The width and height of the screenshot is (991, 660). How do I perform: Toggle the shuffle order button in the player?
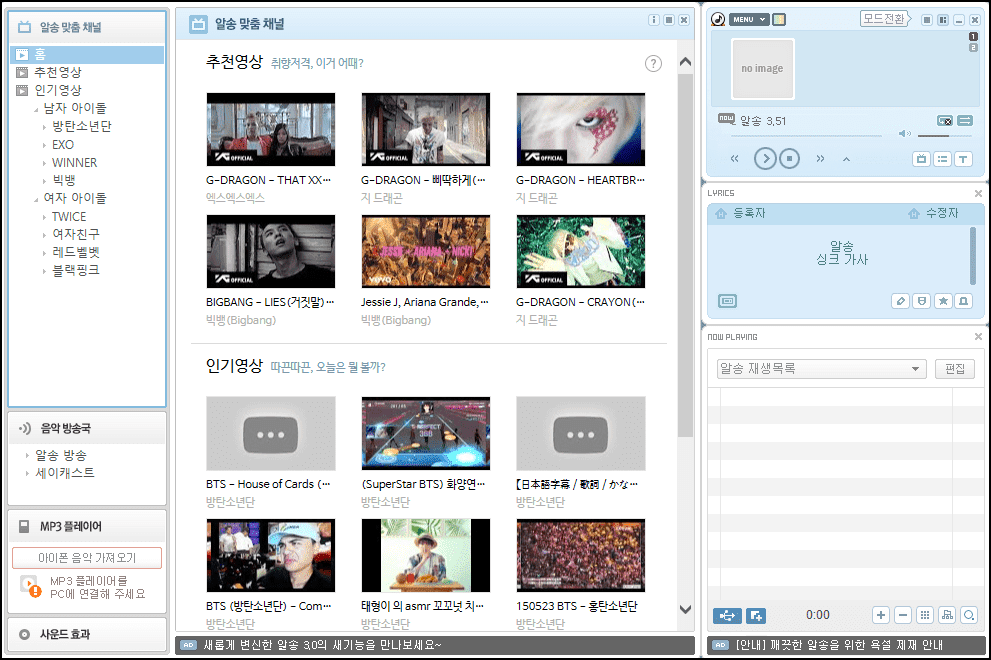965,121
